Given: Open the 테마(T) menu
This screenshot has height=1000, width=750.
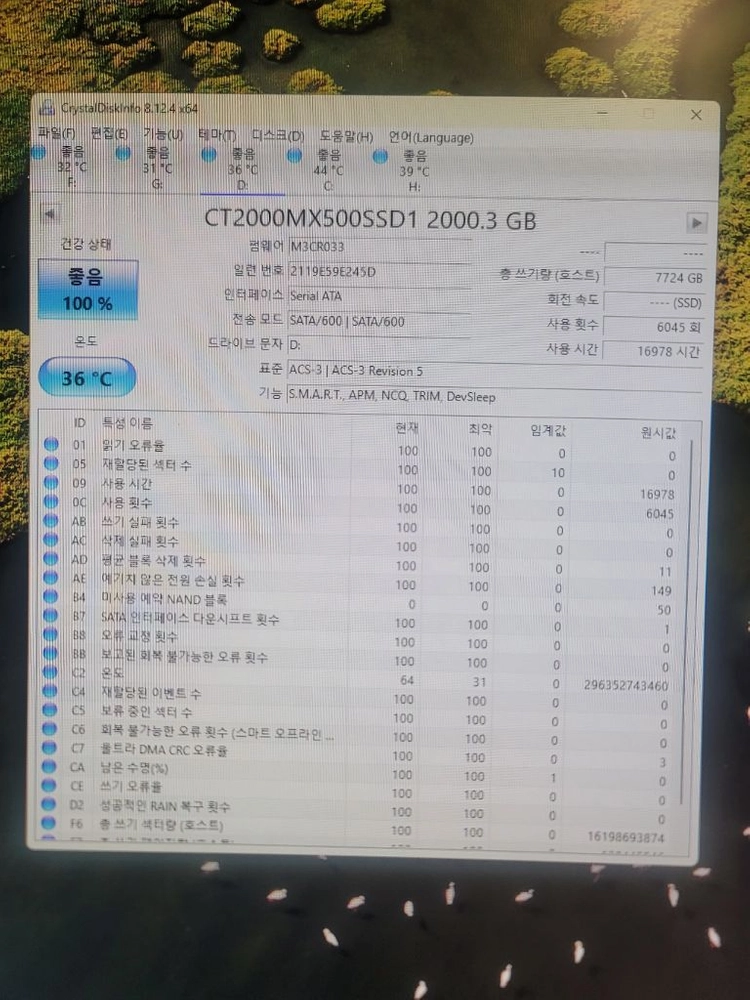Looking at the screenshot, I should point(217,135).
